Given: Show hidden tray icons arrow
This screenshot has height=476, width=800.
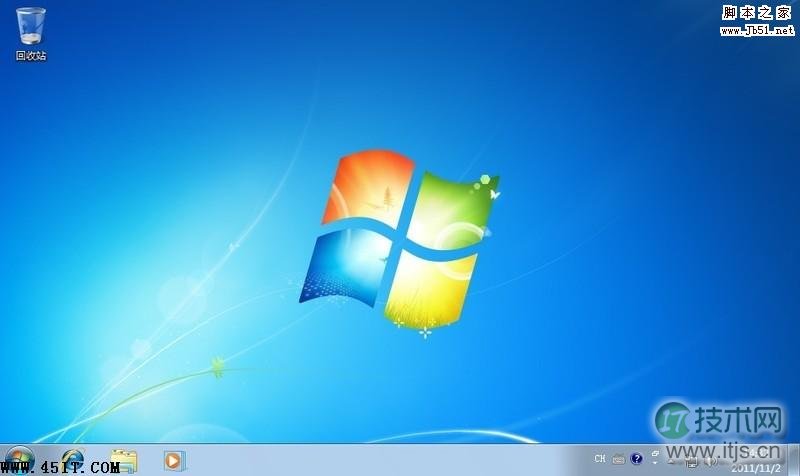Looking at the screenshot, I should click(671, 461).
